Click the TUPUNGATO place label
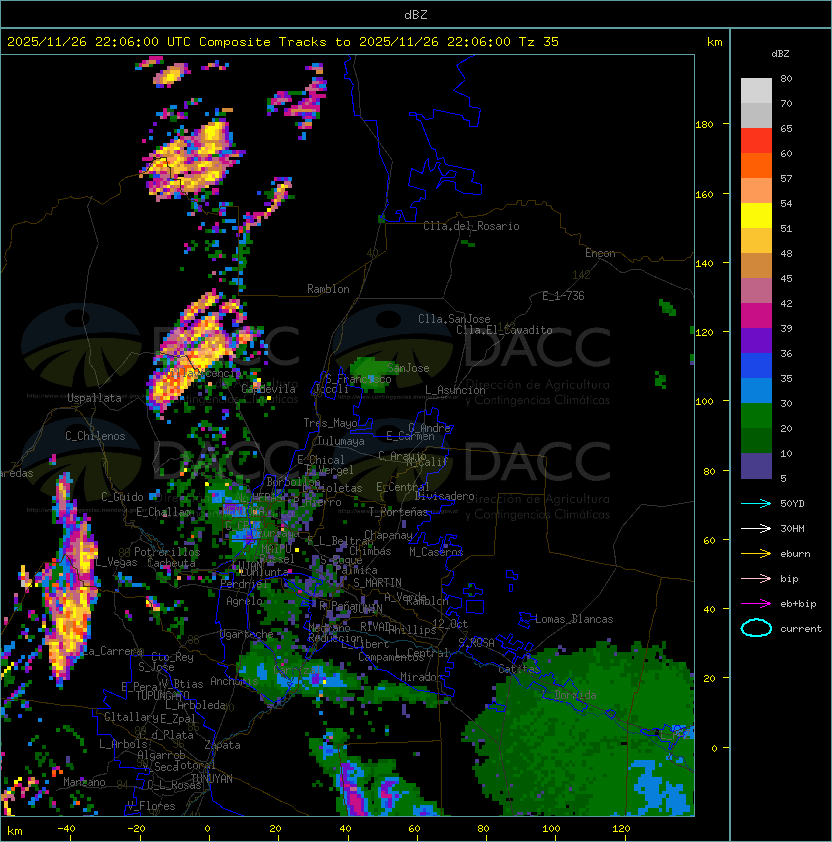The image size is (832, 842). pyautogui.click(x=162, y=696)
